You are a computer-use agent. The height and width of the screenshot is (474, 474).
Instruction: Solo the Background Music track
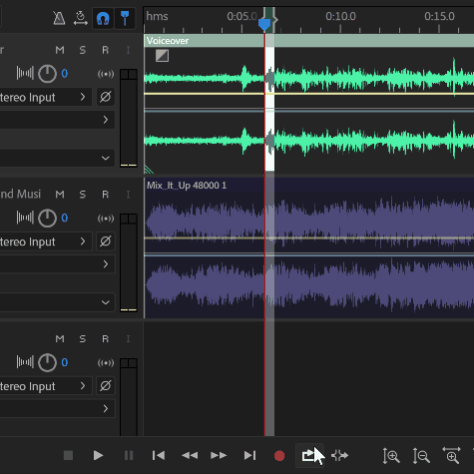pyautogui.click(x=83, y=194)
